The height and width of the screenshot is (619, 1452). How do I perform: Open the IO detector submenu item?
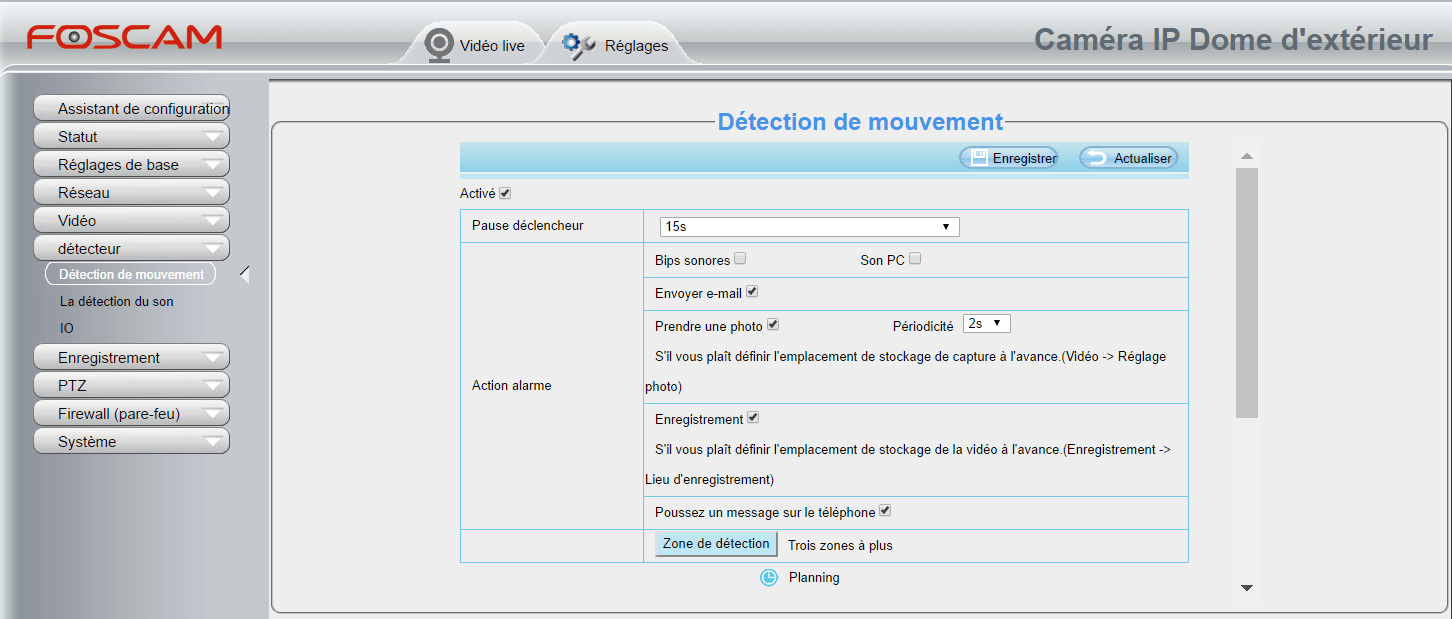pyautogui.click(x=66, y=328)
